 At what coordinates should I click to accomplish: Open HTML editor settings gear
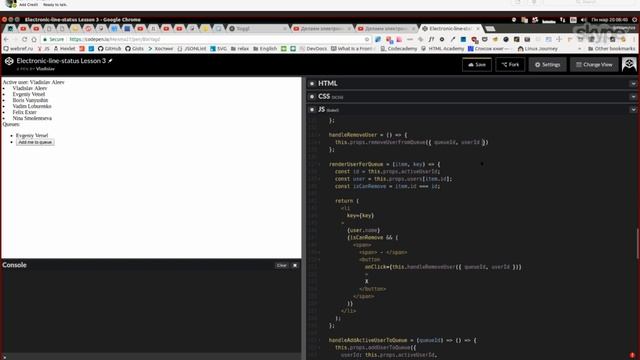[x=312, y=83]
